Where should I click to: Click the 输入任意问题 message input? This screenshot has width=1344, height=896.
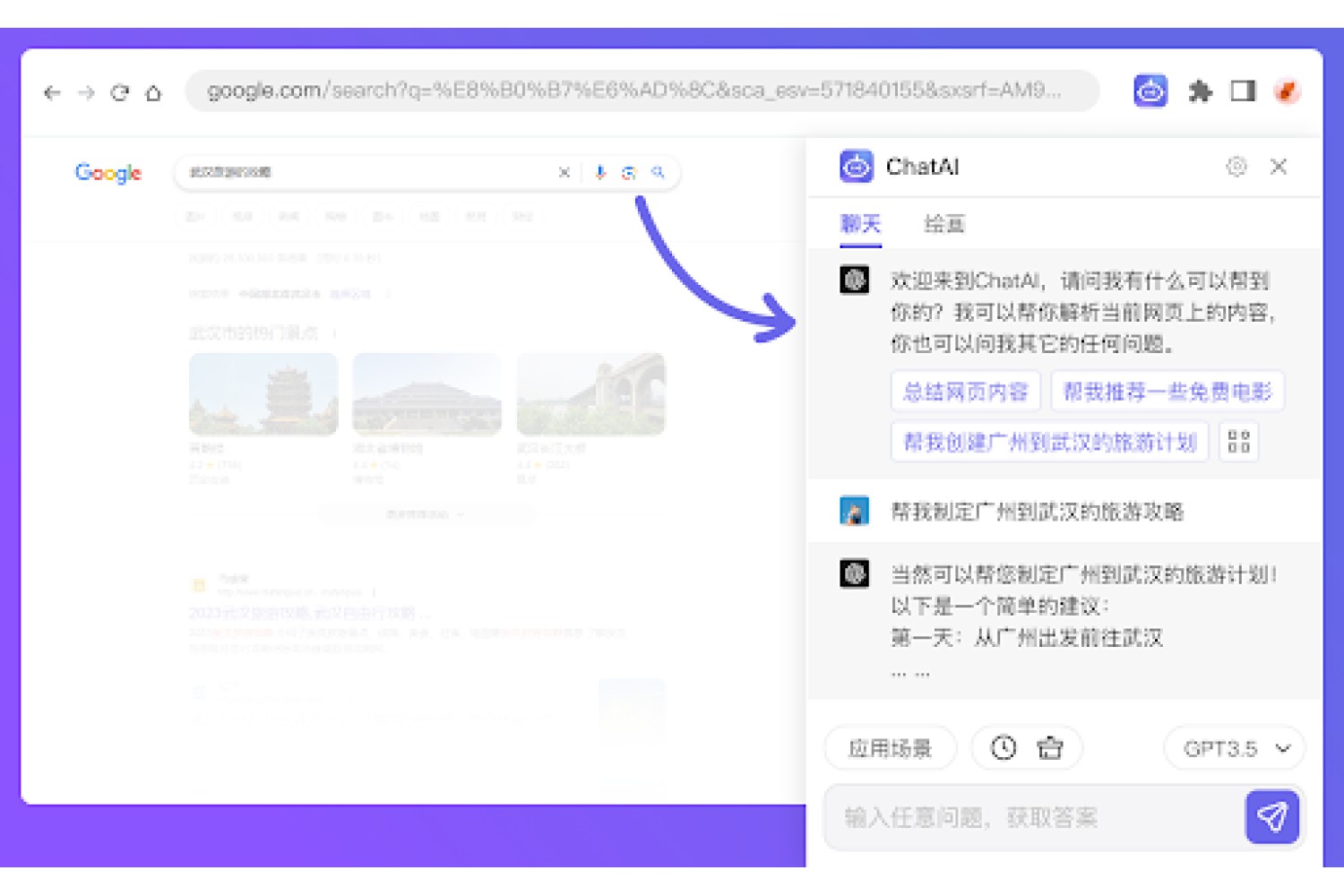pos(1030,817)
